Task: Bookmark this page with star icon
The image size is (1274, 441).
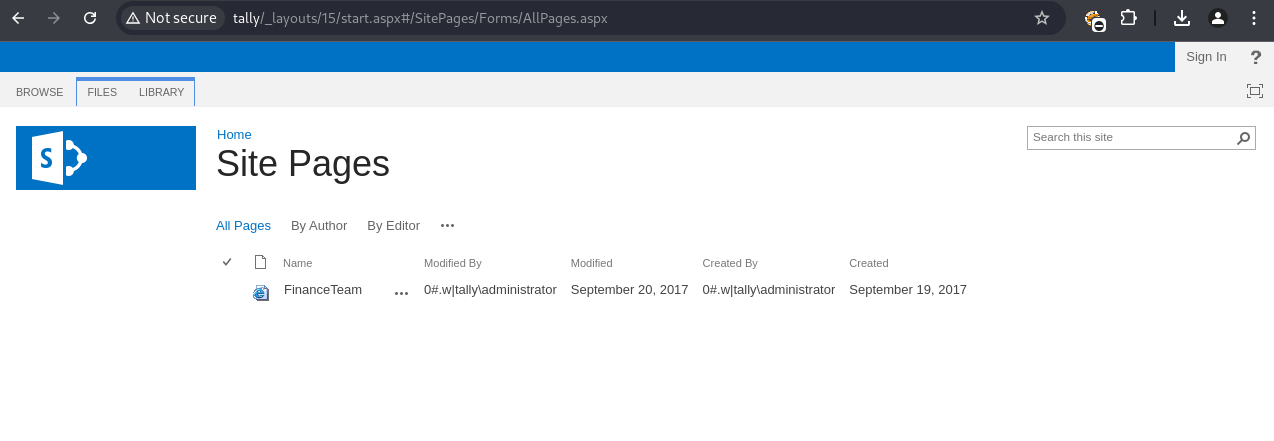Action: pos(1042,18)
